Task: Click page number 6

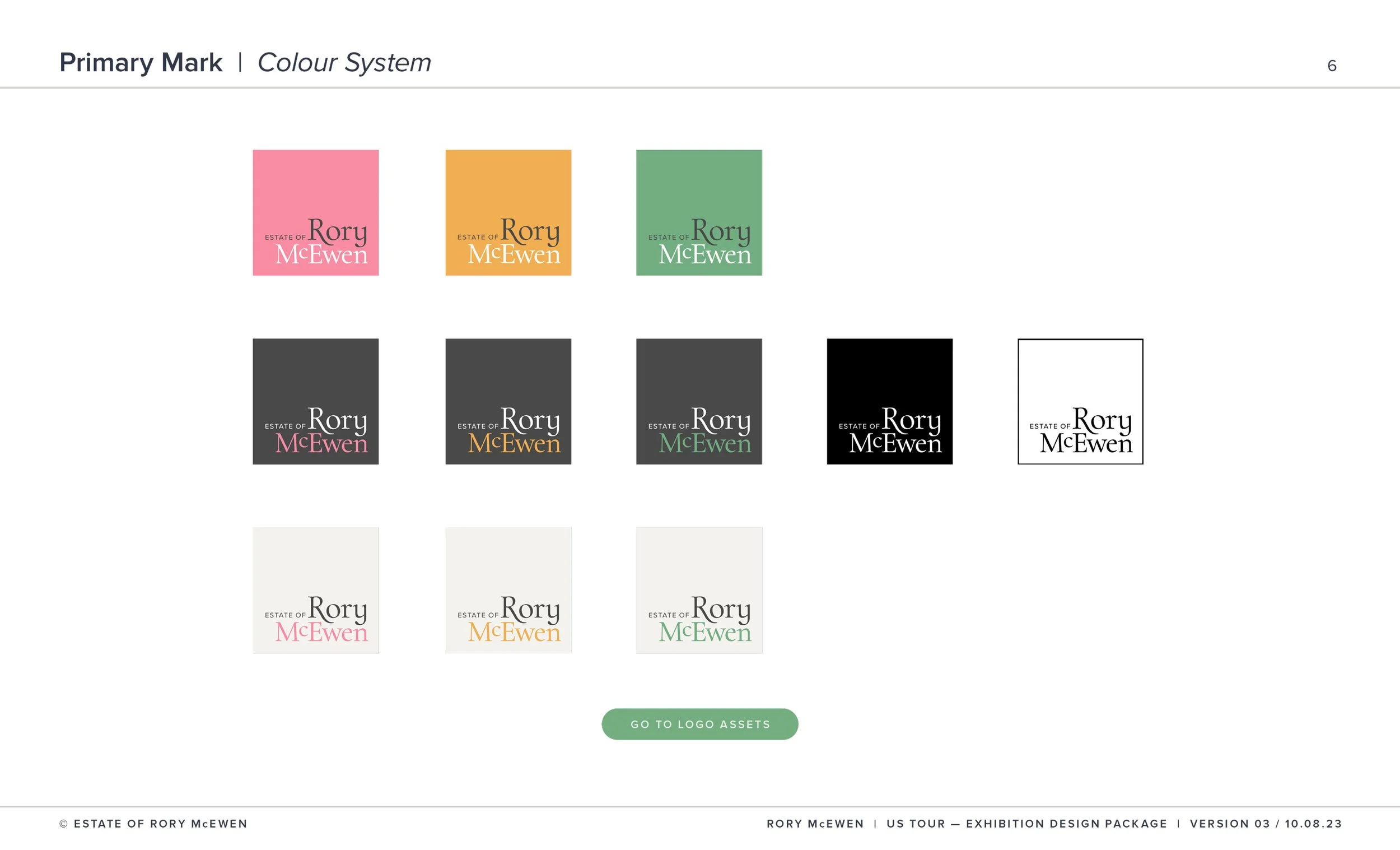Action: tap(1331, 66)
